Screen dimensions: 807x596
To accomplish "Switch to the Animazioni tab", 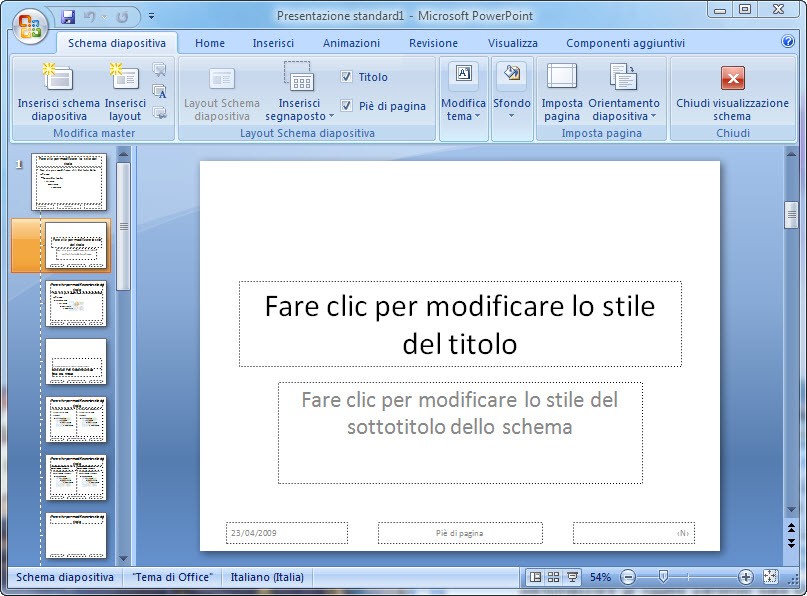I will 351,43.
